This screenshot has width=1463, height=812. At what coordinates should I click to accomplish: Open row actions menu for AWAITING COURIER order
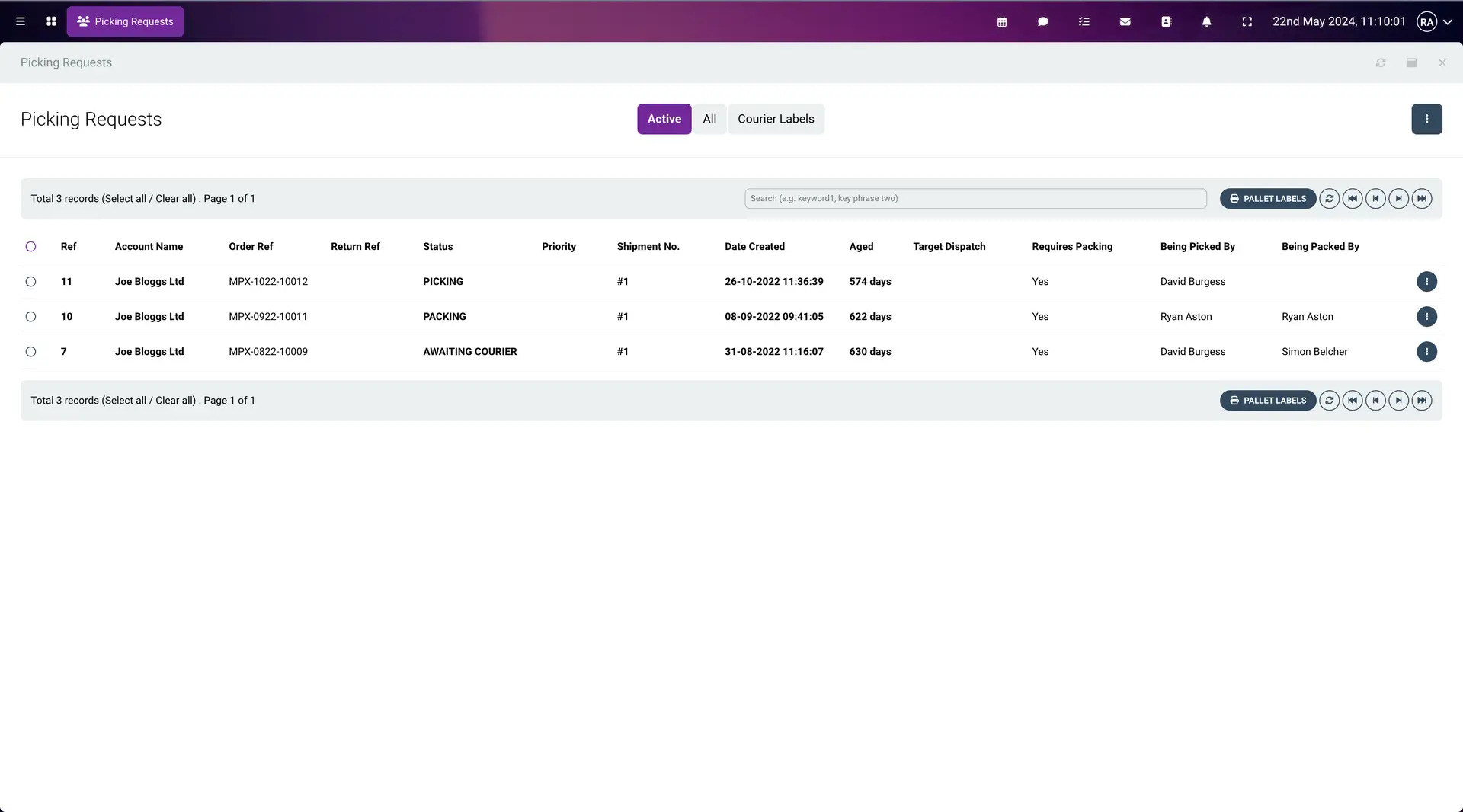click(x=1426, y=352)
